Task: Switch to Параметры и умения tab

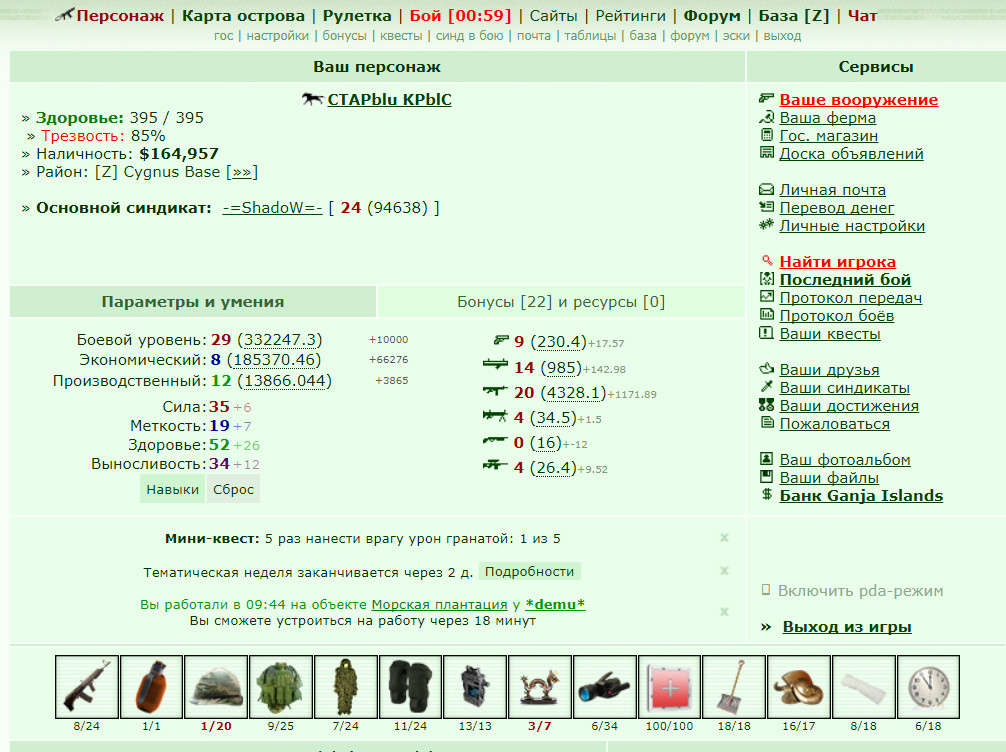Action: pos(192,302)
